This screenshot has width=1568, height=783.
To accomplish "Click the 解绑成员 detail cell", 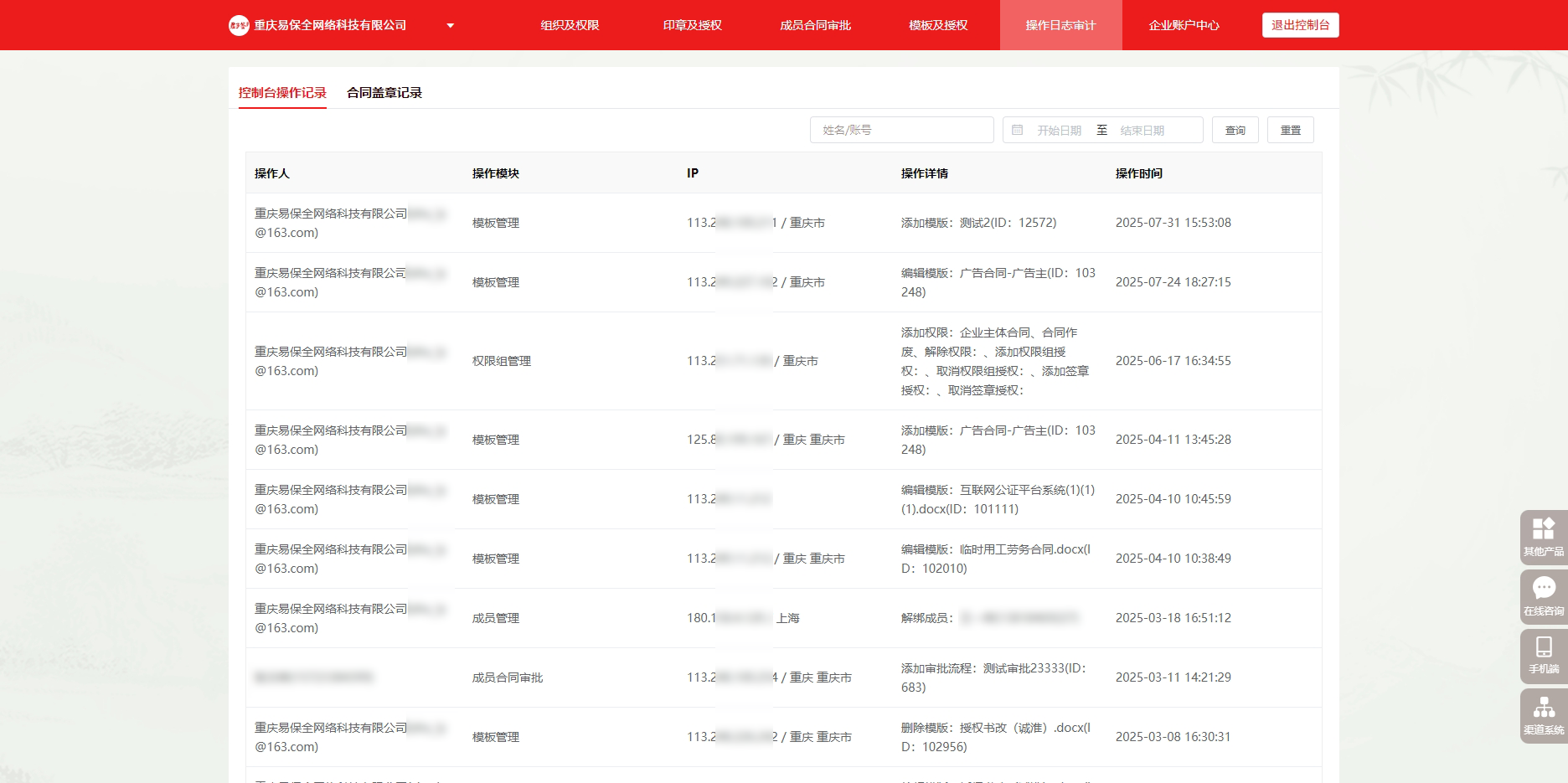I will [x=989, y=618].
